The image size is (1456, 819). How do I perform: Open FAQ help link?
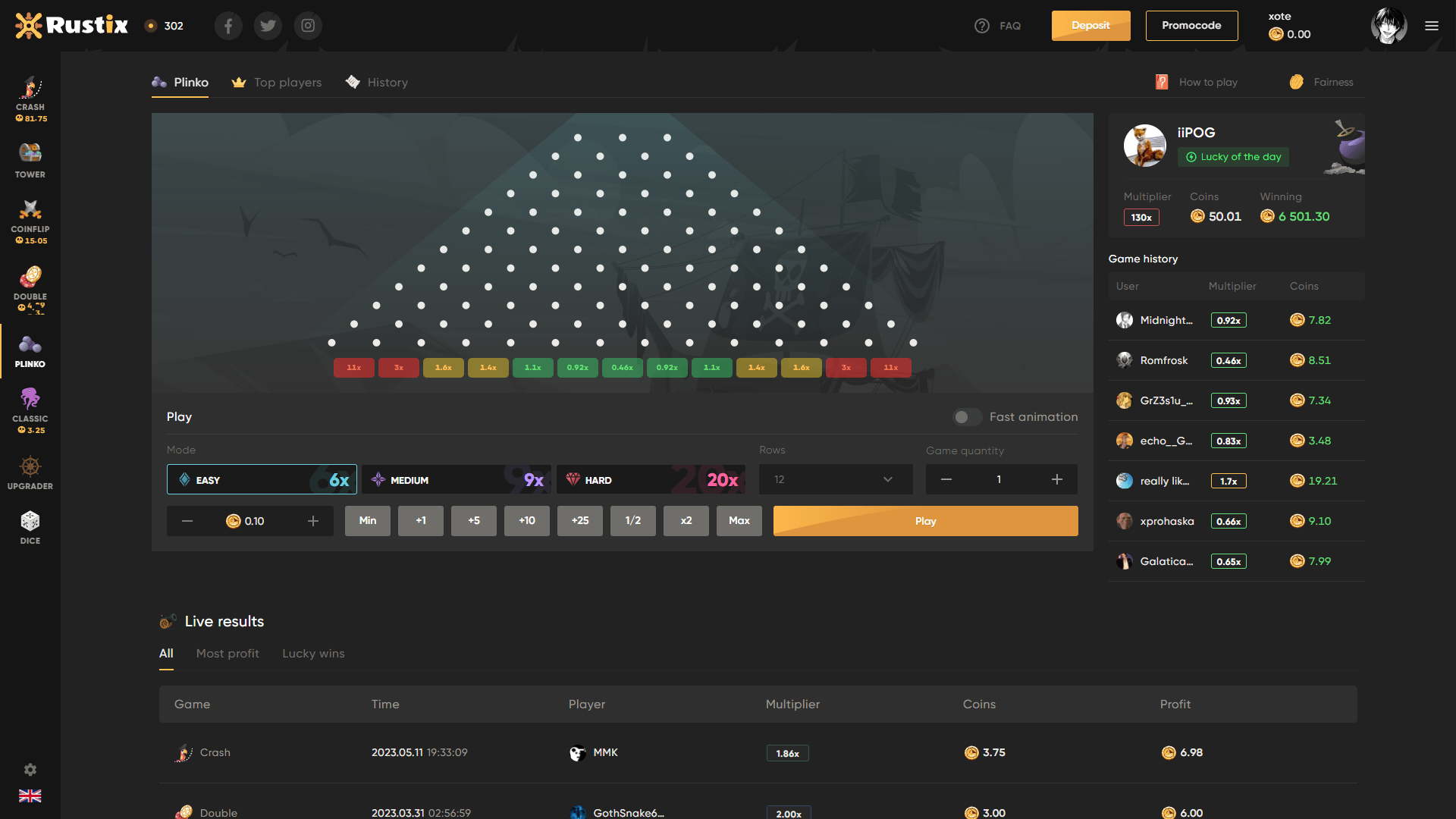click(998, 26)
